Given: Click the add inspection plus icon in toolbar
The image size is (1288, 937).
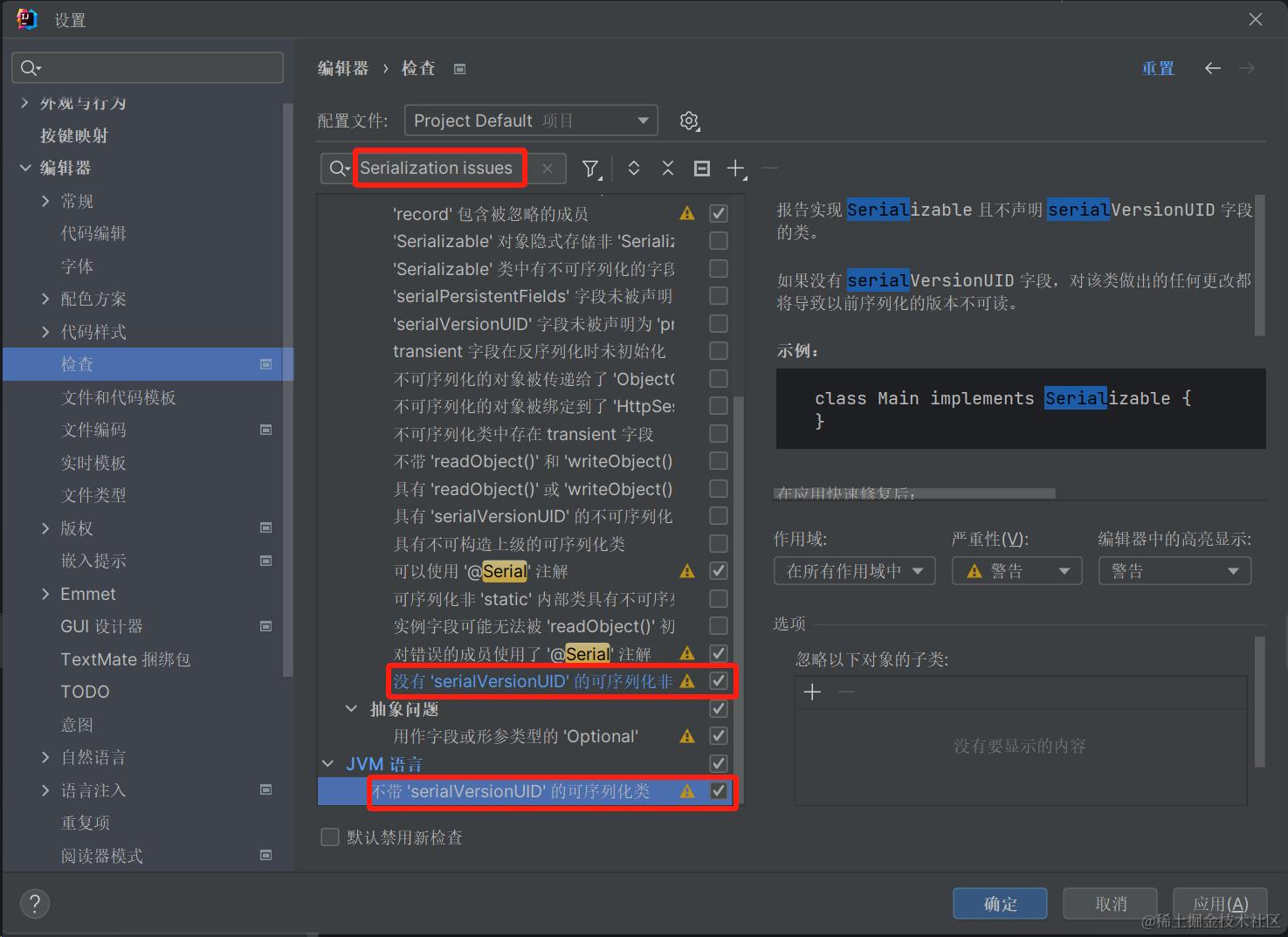Looking at the screenshot, I should [x=737, y=169].
